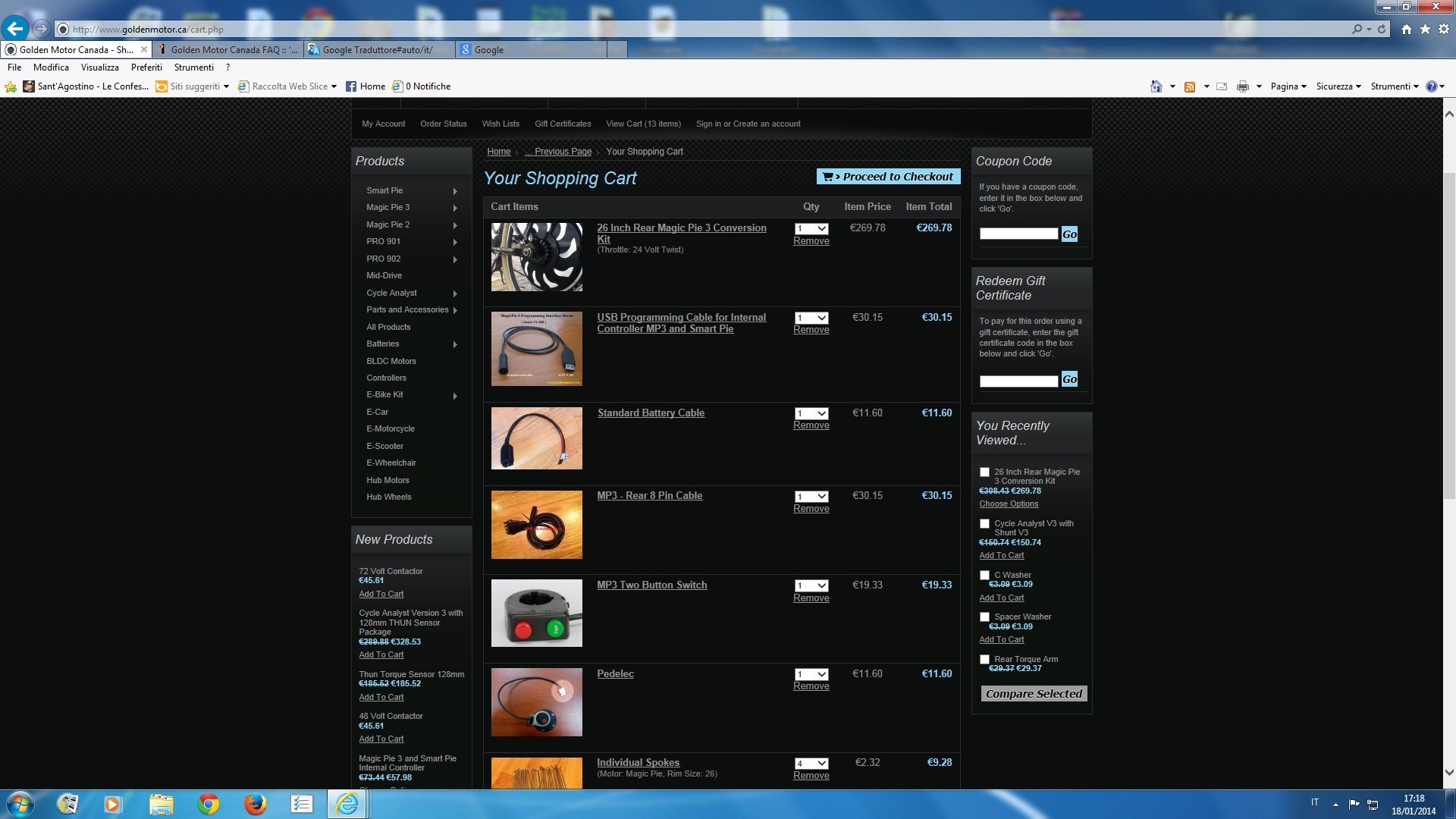Click Go button under Redeem Gift Certificate
The width and height of the screenshot is (1456, 819).
[x=1069, y=380]
